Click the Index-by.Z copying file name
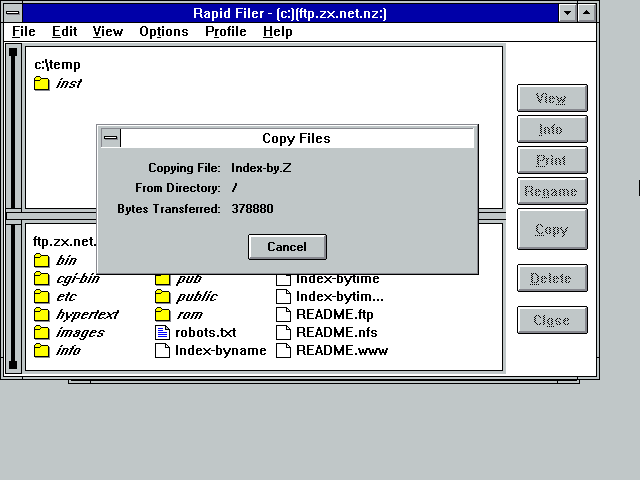The width and height of the screenshot is (640, 480). click(261, 168)
